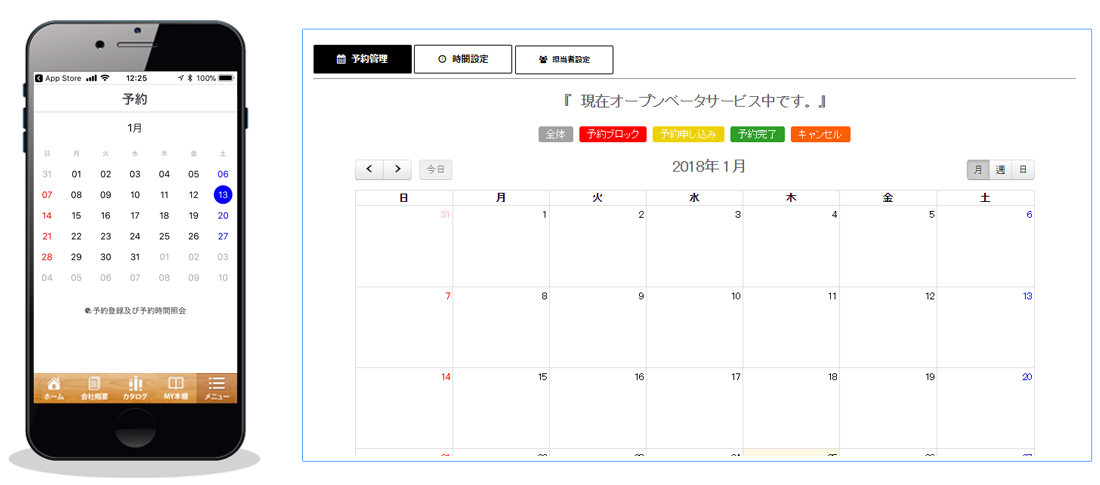The width and height of the screenshot is (1100, 485).
Task: Open the カタログ catalog icon on phone
Action: pyautogui.click(x=135, y=388)
